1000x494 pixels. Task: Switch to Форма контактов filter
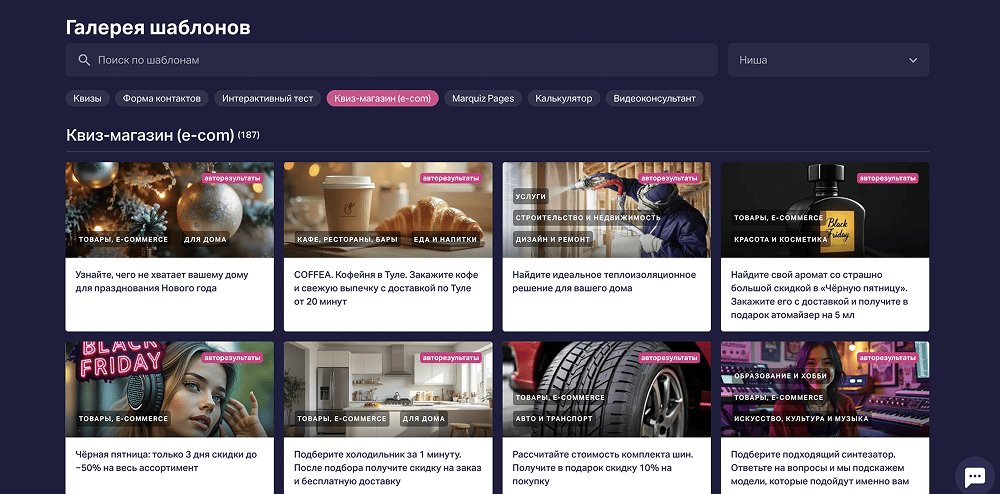click(162, 98)
